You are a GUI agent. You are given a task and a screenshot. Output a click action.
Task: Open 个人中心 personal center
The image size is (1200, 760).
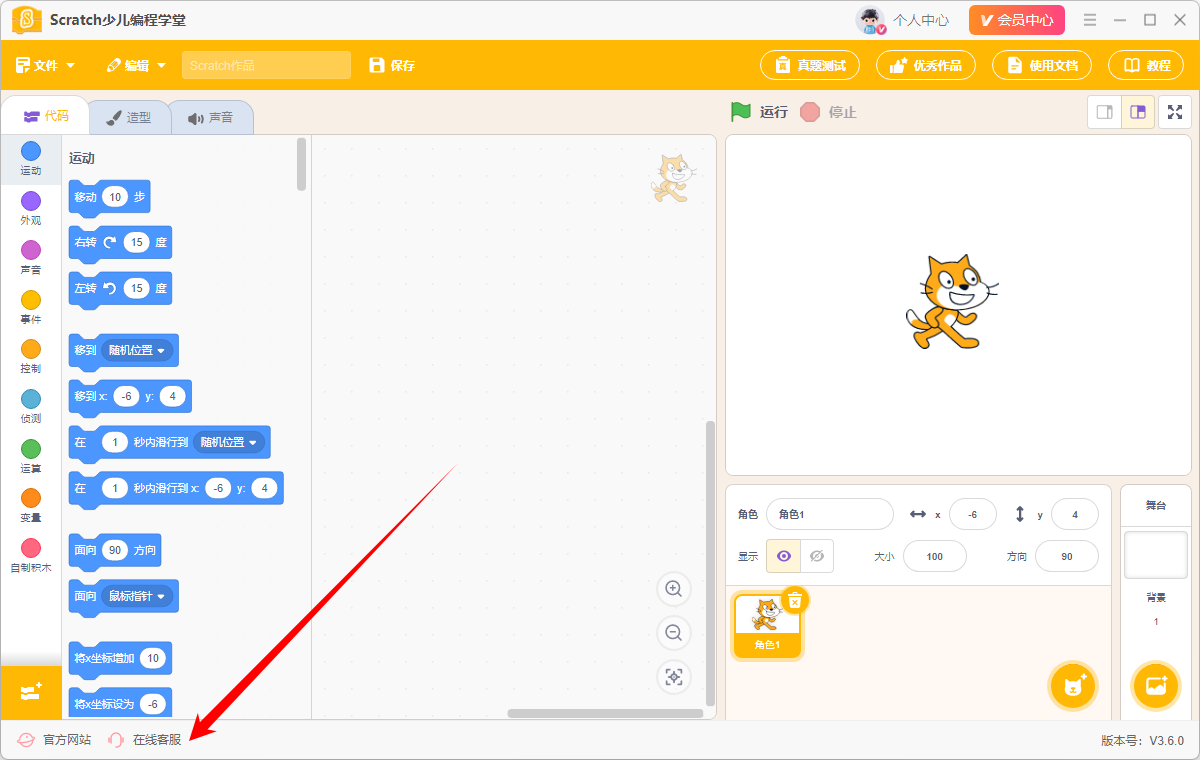921,20
